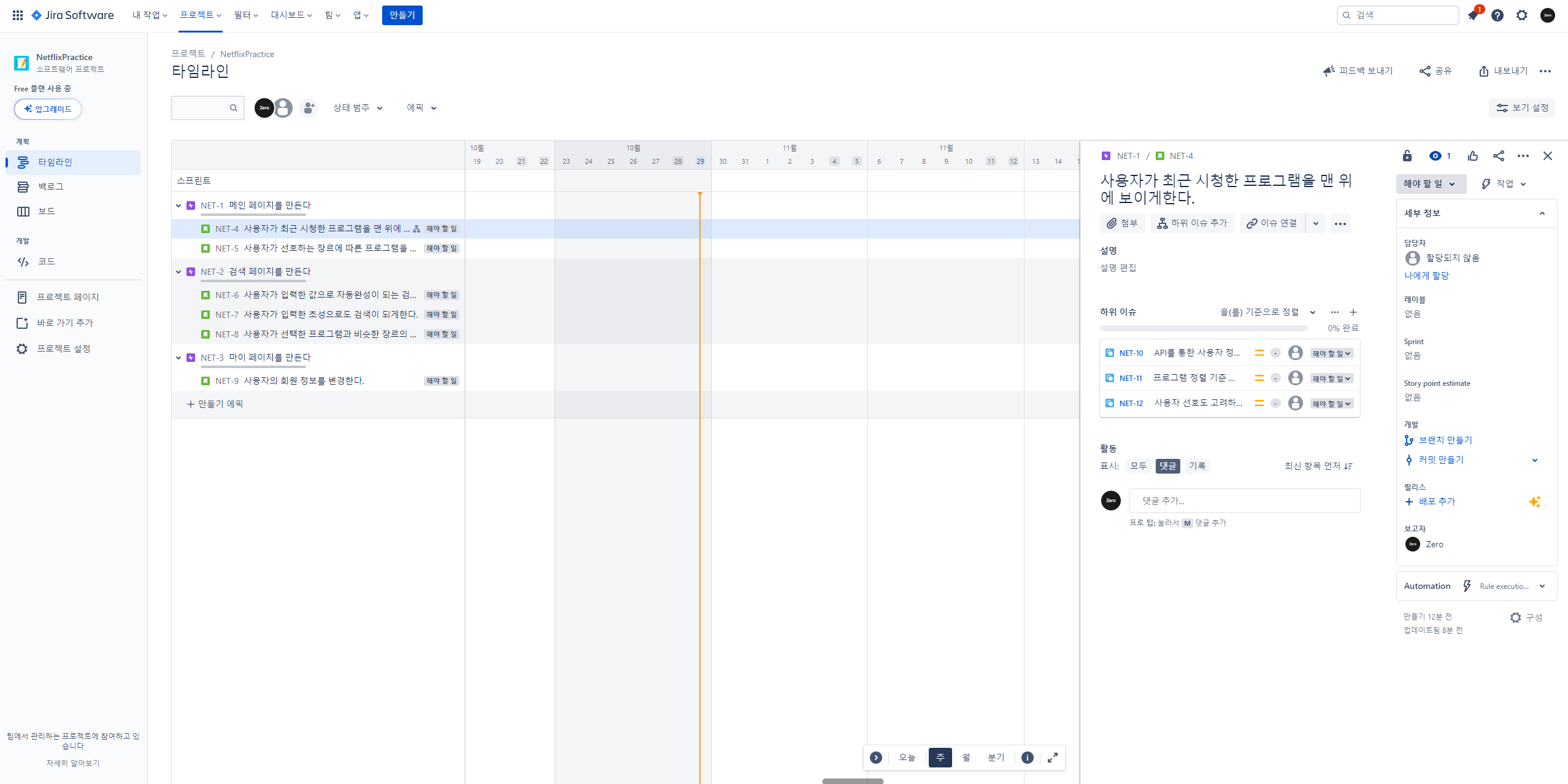Click child issue hierarchy icon on NET-4 row
This screenshot has width=1568, height=784.
click(417, 229)
